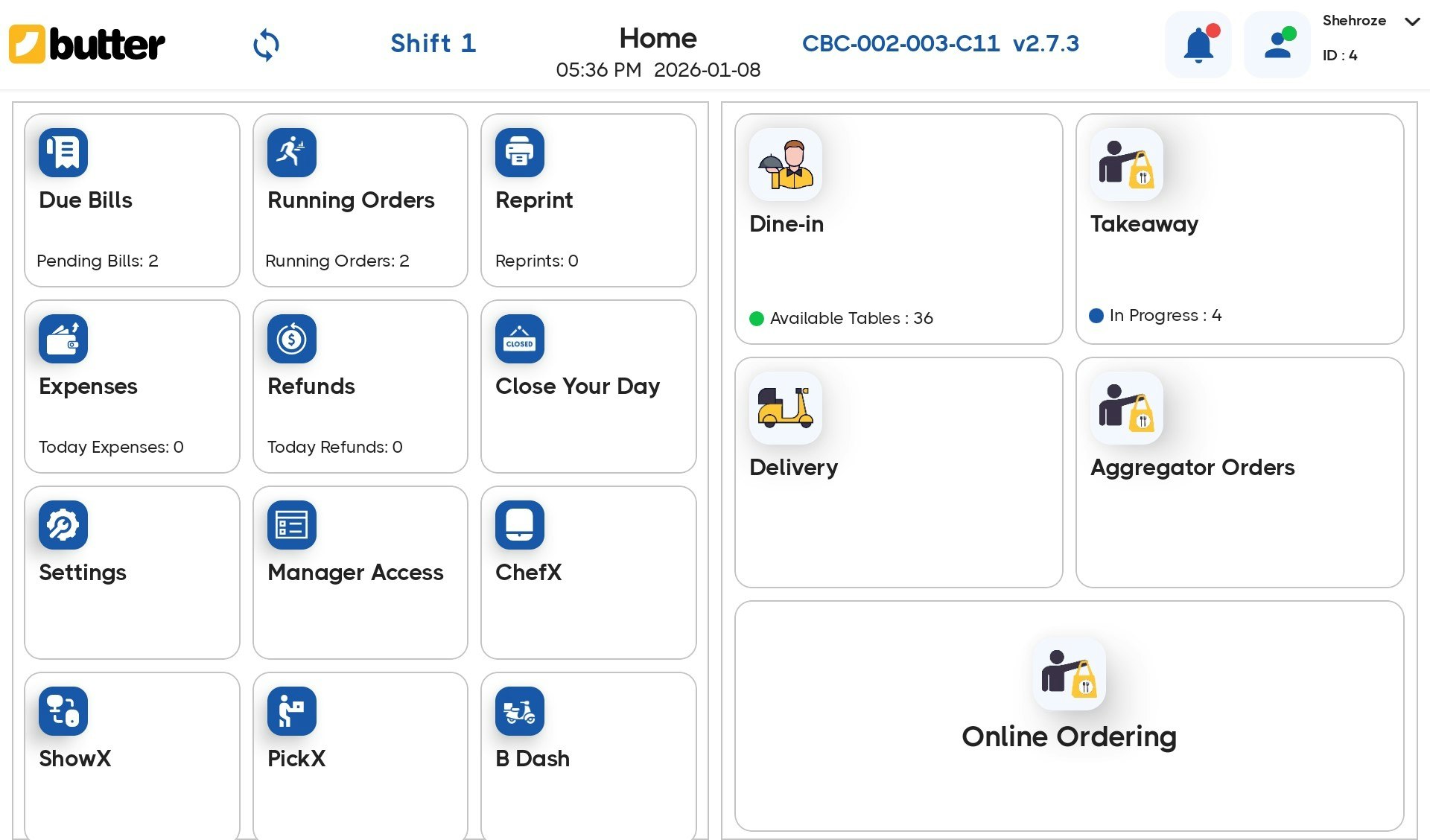Click the Manager Access icon
Screen dimensions: 1430x840
[x=291, y=524]
